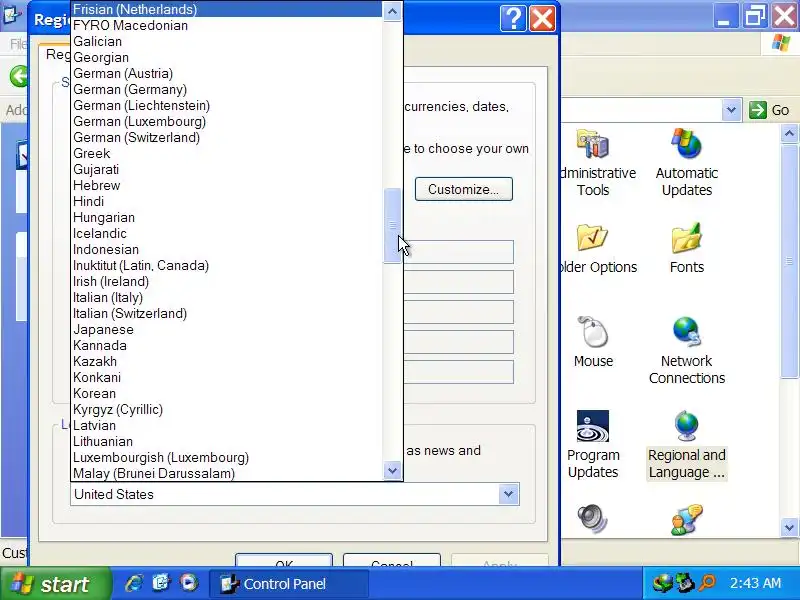Select Hindi in the list
Screen dimensions: 800x600
(x=227, y=202)
